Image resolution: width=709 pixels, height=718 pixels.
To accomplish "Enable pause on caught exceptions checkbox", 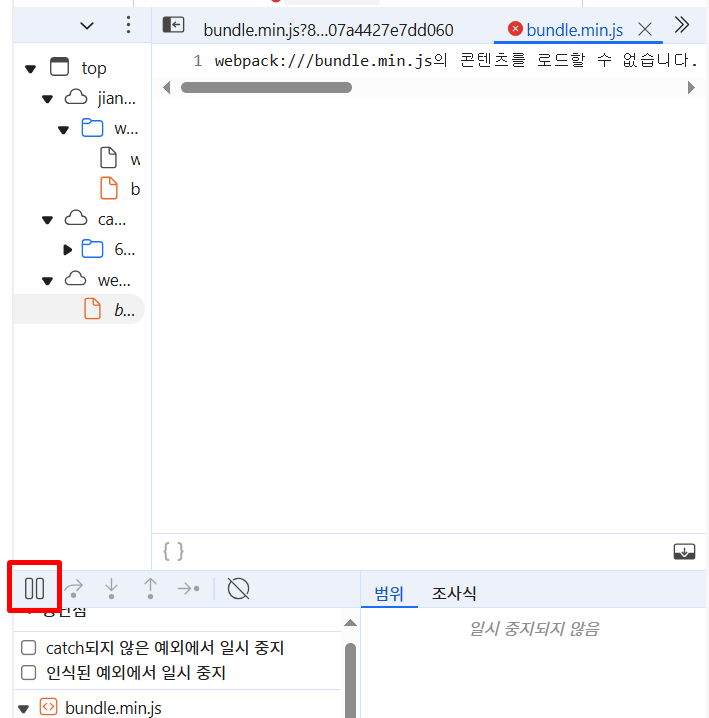I will tap(28, 672).
